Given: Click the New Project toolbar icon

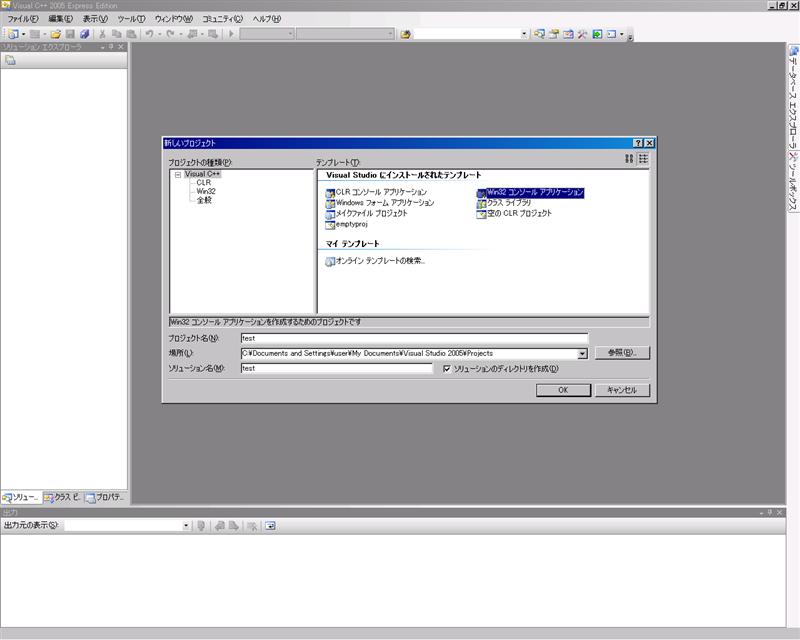Looking at the screenshot, I should pos(13,34).
